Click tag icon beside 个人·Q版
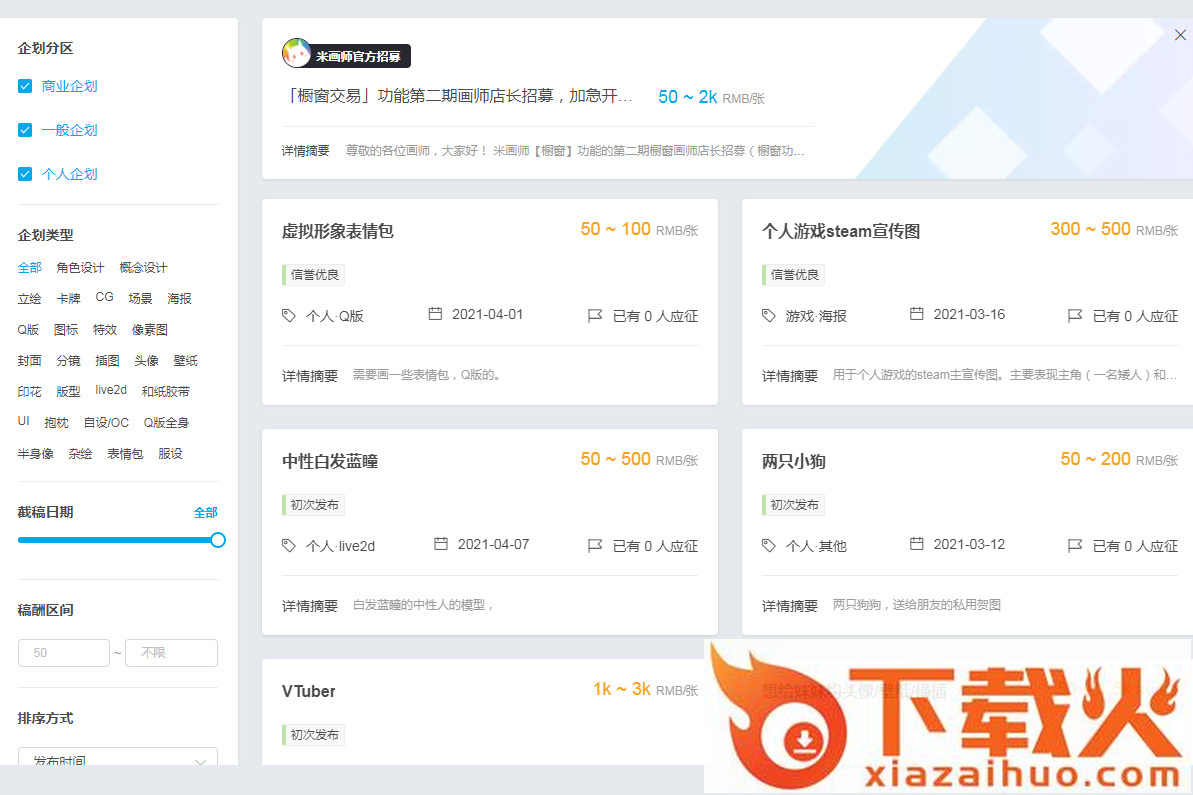Screen dimensions: 1193x795 click(288, 315)
